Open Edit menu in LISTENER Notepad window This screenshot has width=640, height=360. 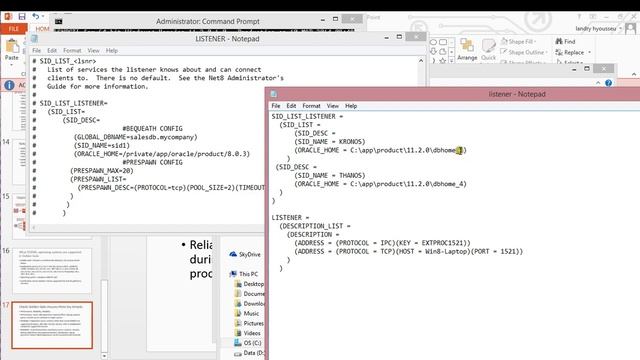pyautogui.click(x=52, y=51)
